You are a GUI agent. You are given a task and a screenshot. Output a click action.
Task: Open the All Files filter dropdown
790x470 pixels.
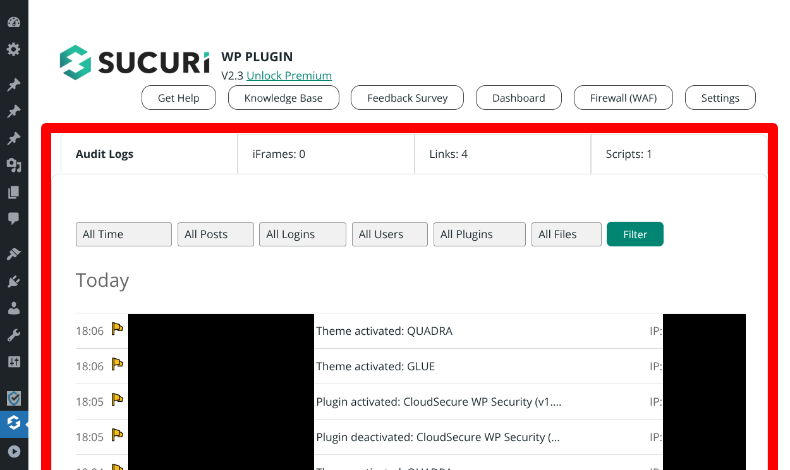tap(566, 234)
